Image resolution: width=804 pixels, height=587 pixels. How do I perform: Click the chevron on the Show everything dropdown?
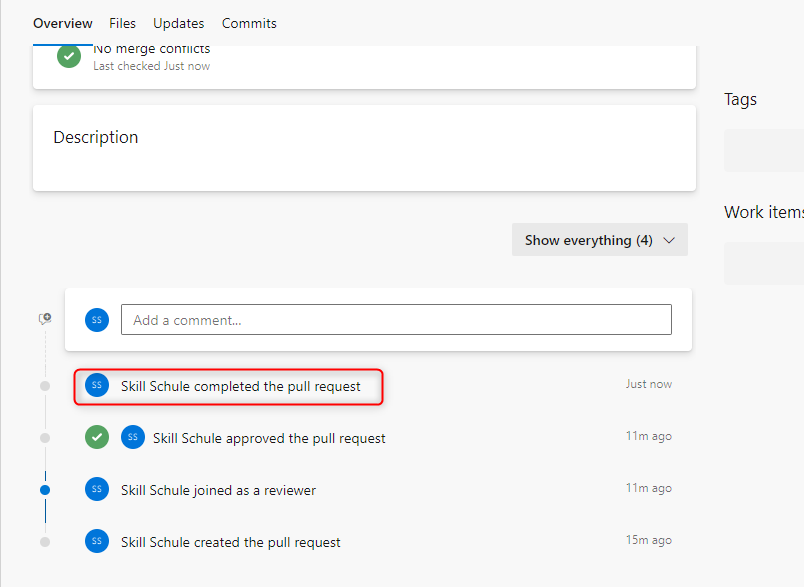[669, 240]
